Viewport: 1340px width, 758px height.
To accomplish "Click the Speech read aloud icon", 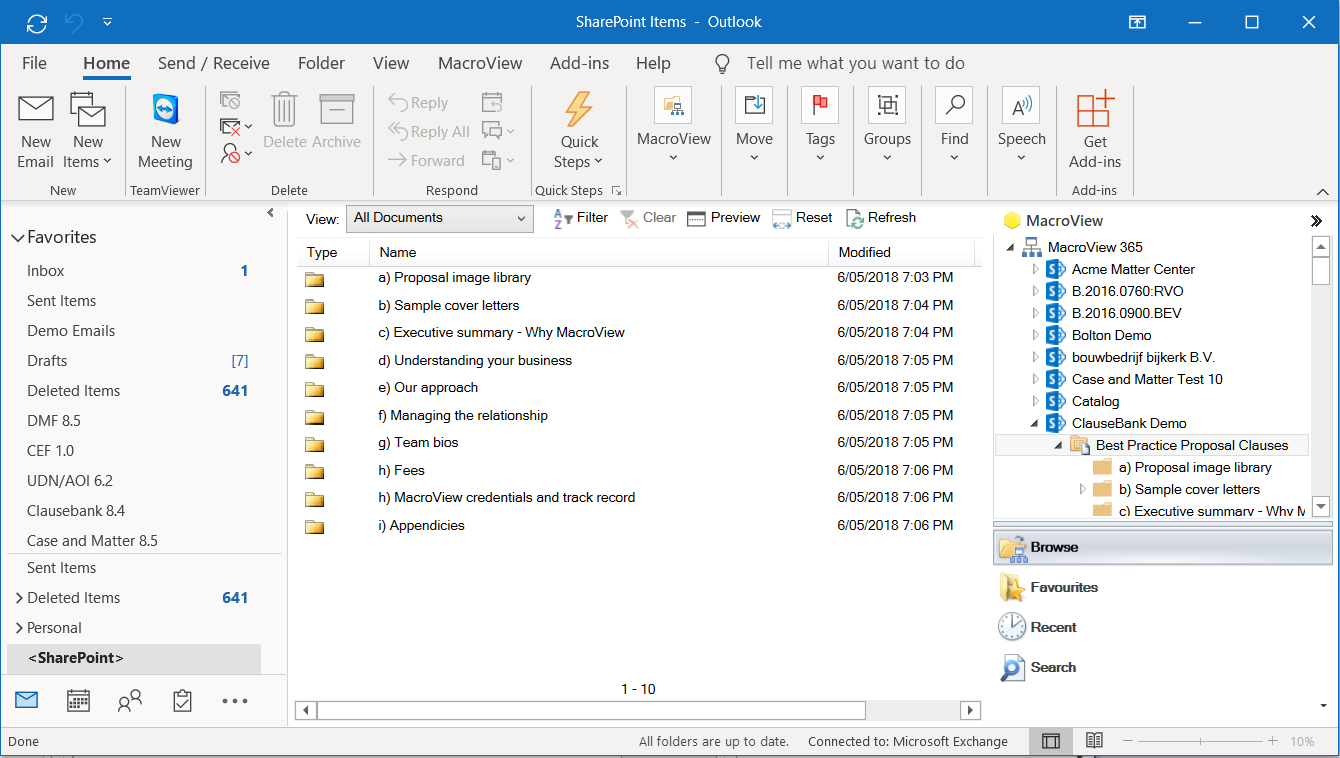I will (x=1021, y=105).
